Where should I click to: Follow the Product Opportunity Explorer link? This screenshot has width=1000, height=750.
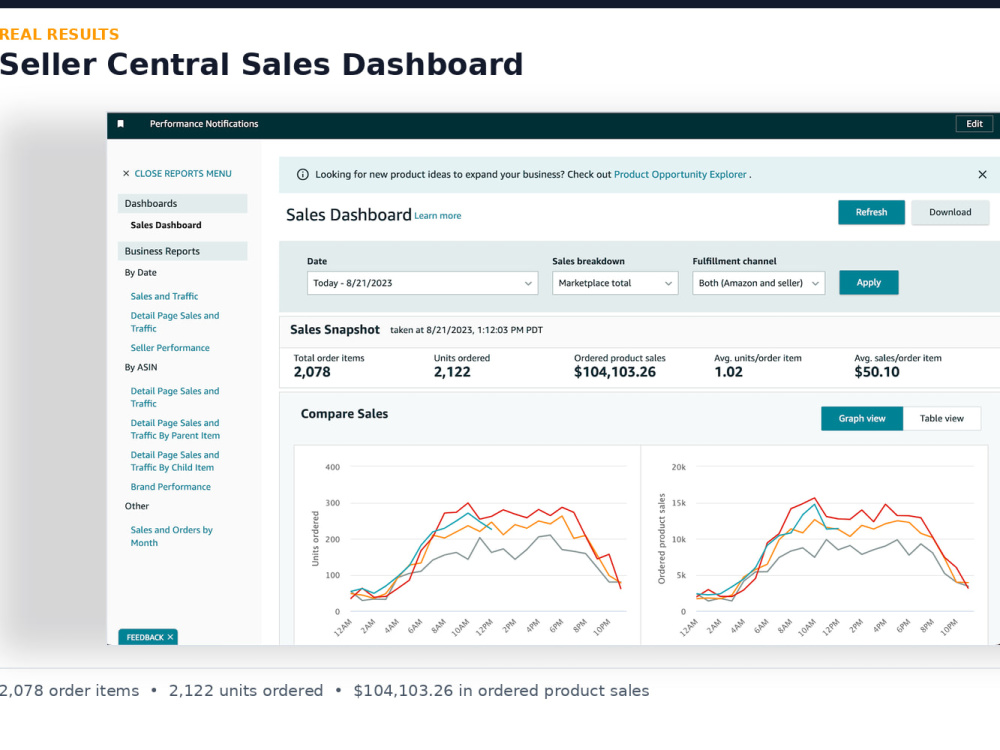[x=680, y=175]
